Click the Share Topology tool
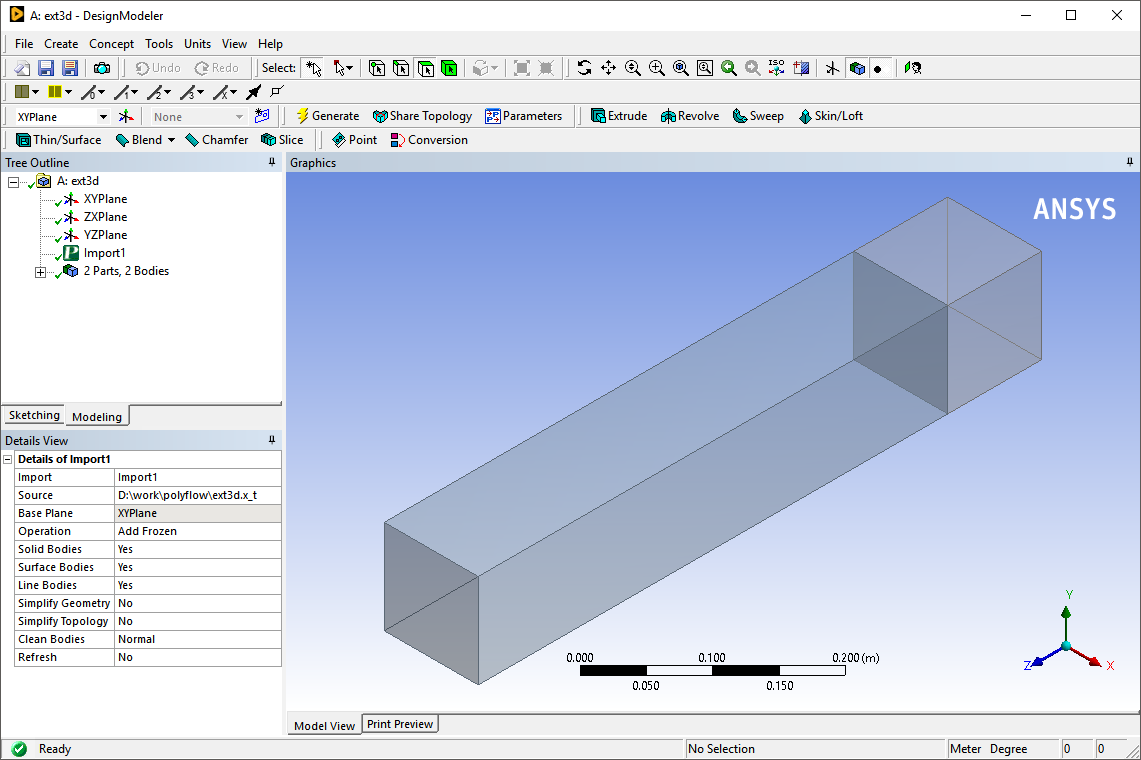Viewport: 1141px width, 760px height. (x=422, y=116)
